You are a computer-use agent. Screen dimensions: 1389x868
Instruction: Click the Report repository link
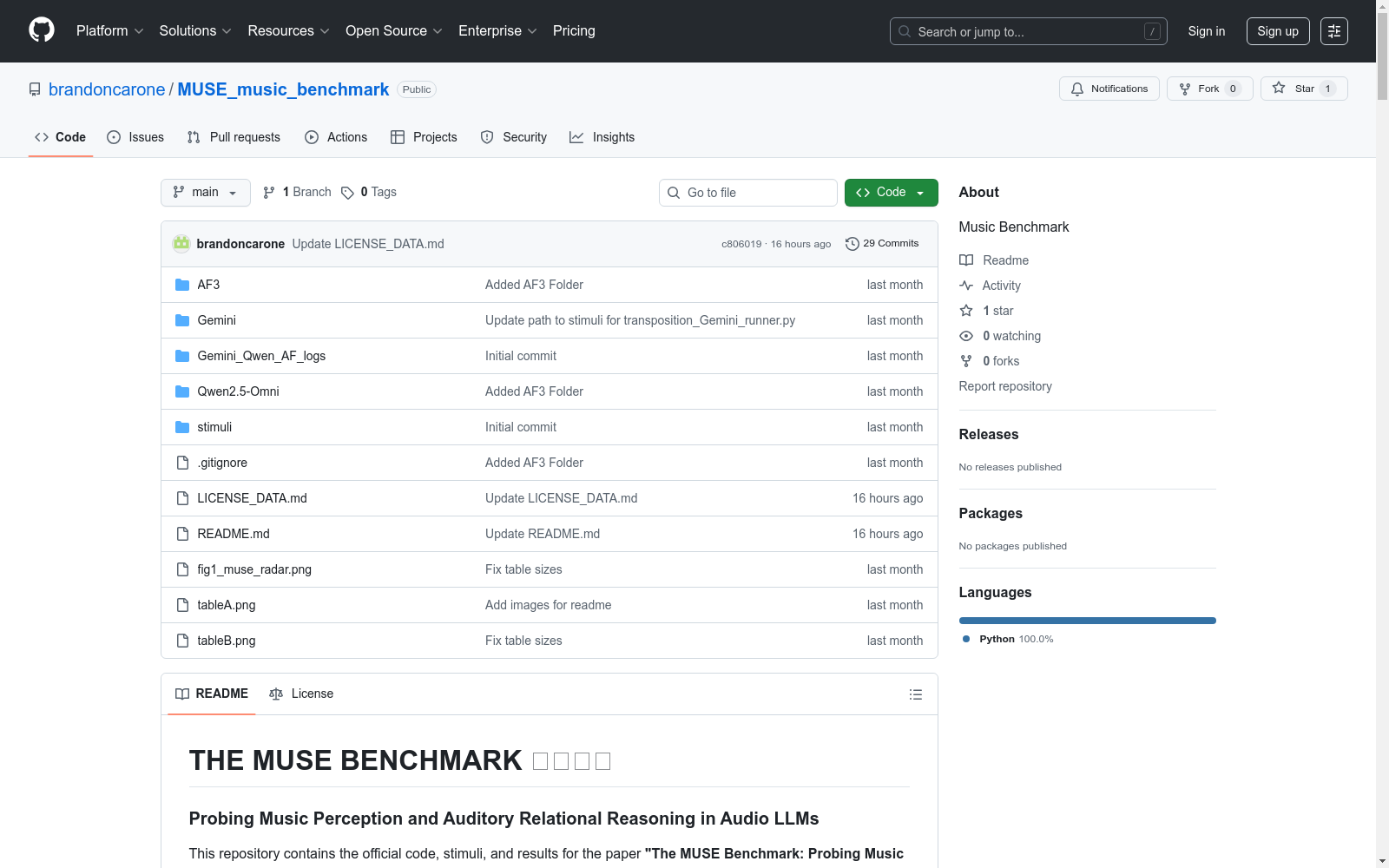tap(1005, 386)
